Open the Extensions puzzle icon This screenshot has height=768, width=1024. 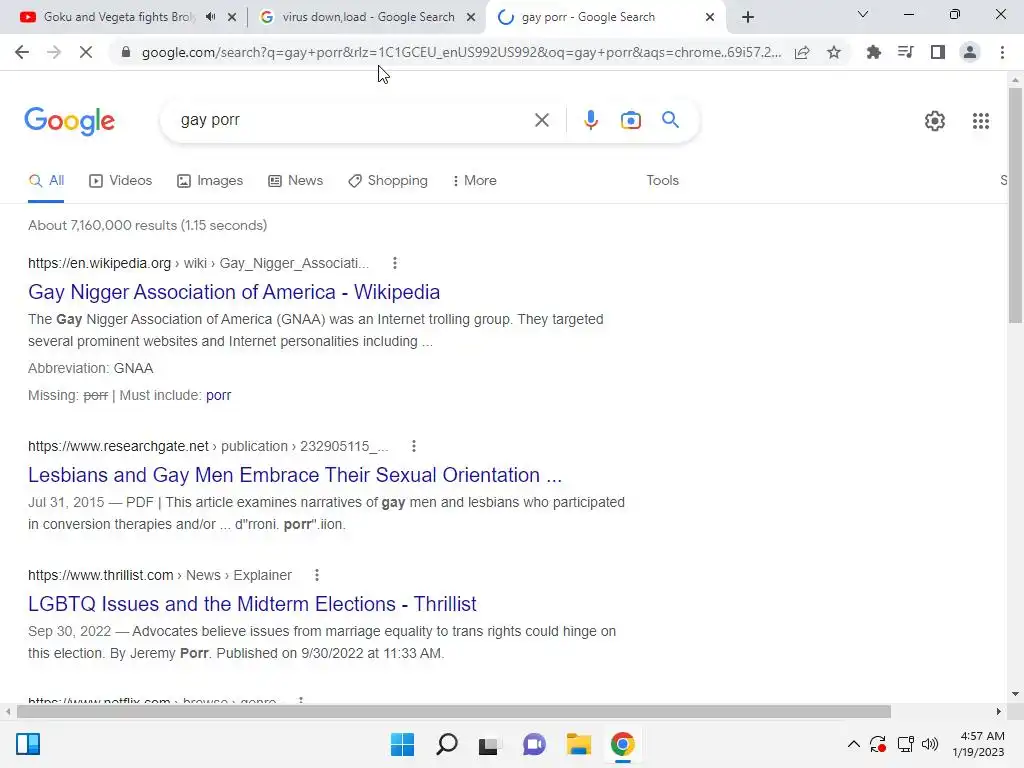874,52
